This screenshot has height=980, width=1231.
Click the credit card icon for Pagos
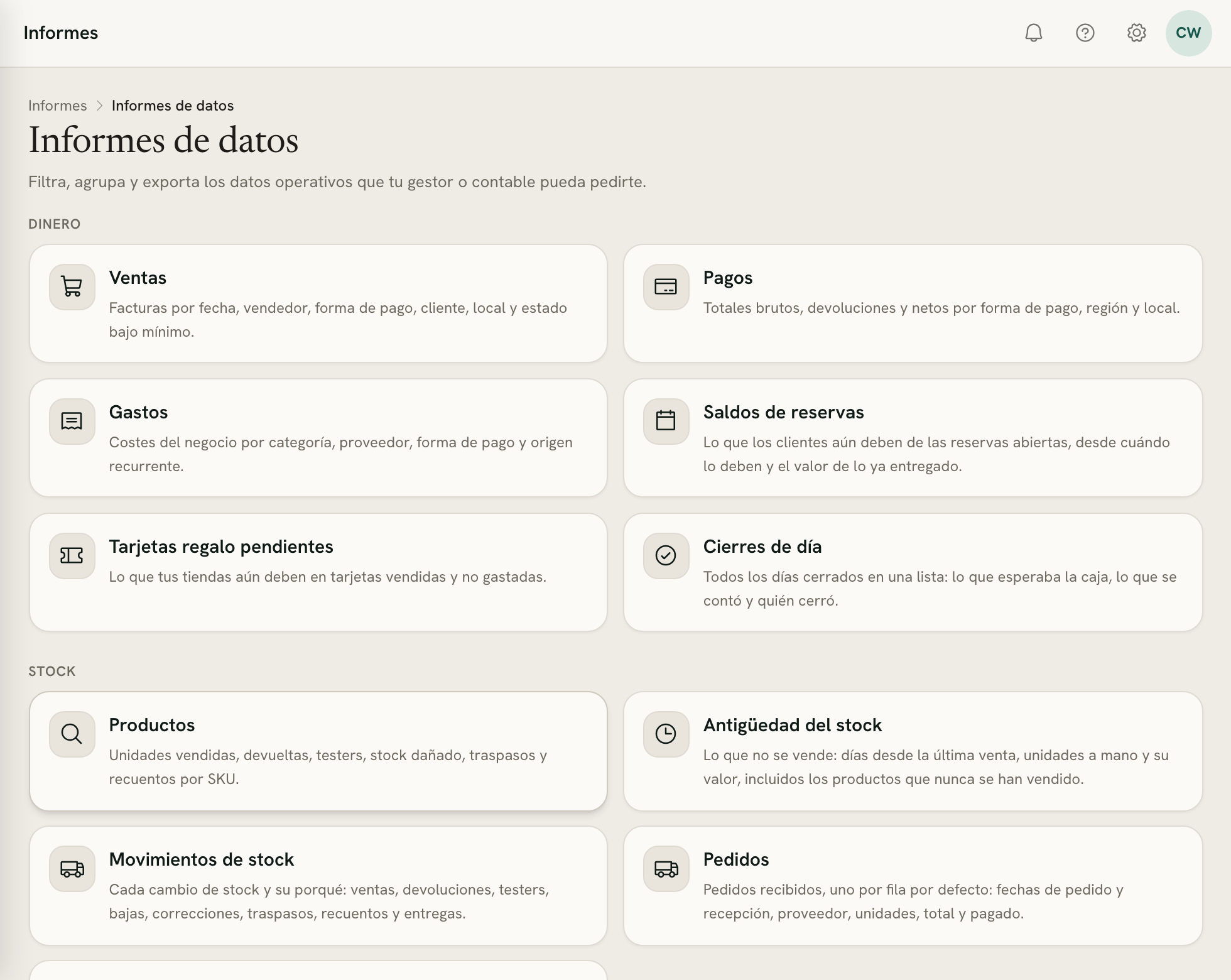click(x=666, y=287)
